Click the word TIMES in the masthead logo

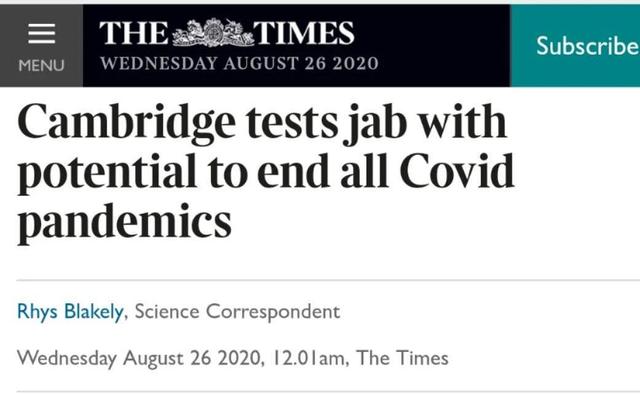pyautogui.click(x=303, y=33)
